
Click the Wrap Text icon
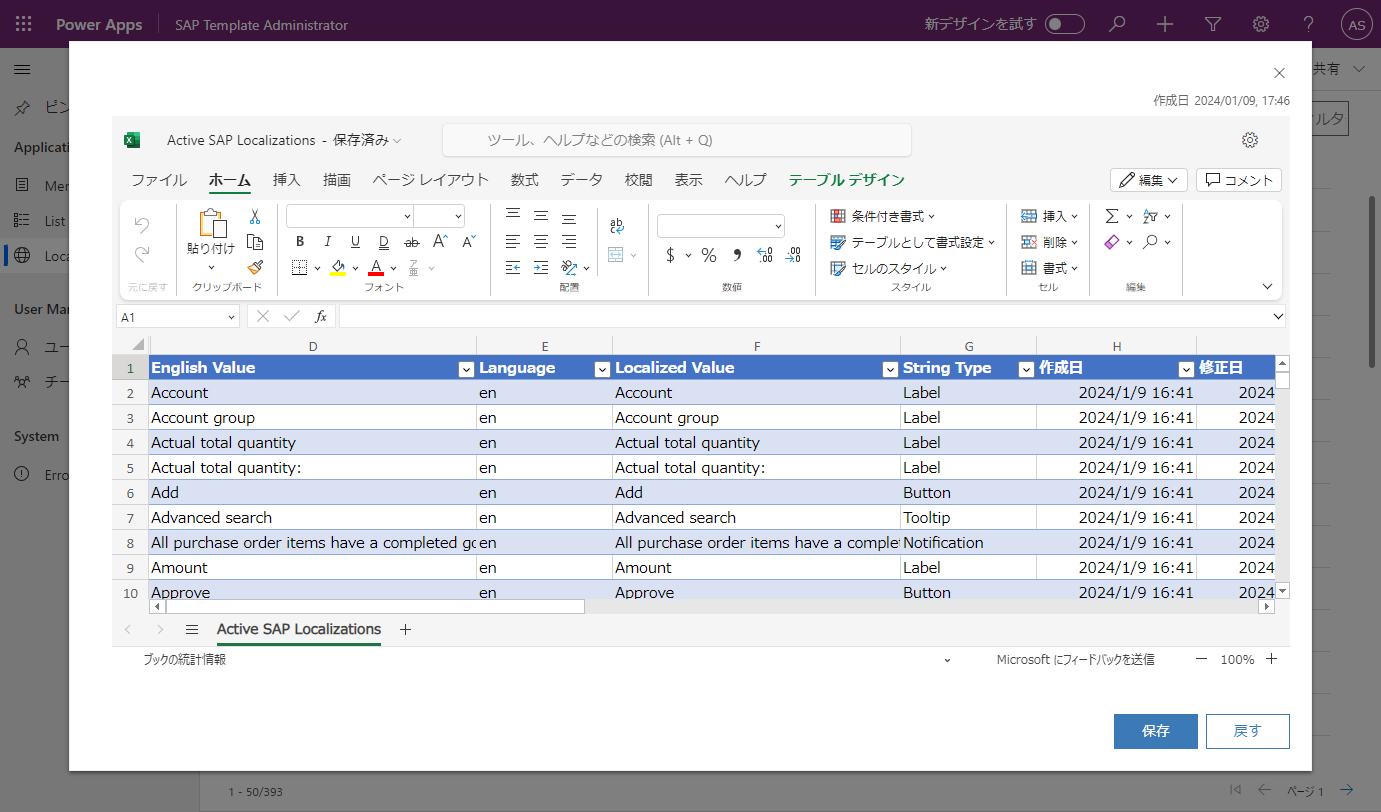pyautogui.click(x=617, y=226)
